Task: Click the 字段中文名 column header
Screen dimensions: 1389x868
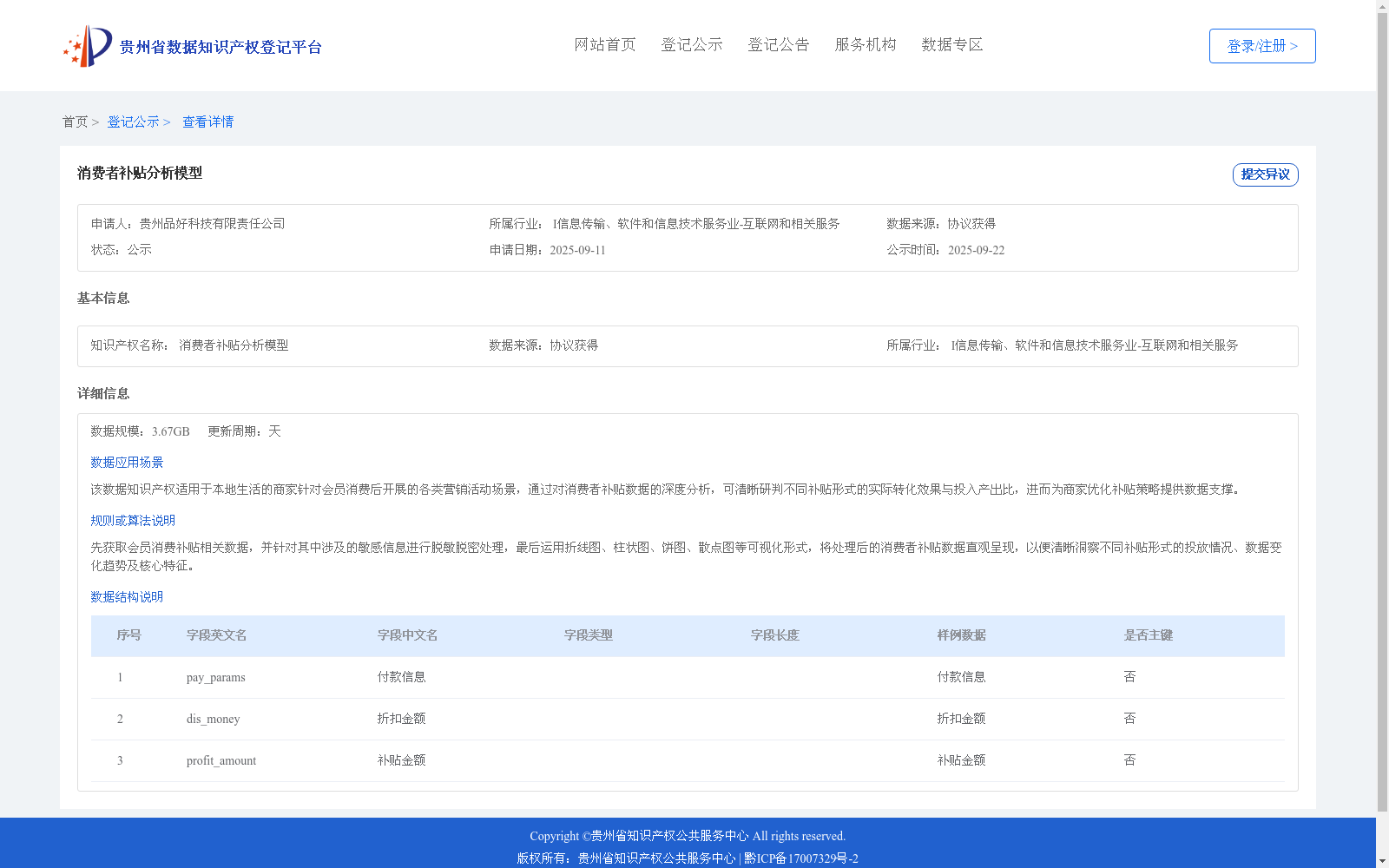Action: pos(407,635)
